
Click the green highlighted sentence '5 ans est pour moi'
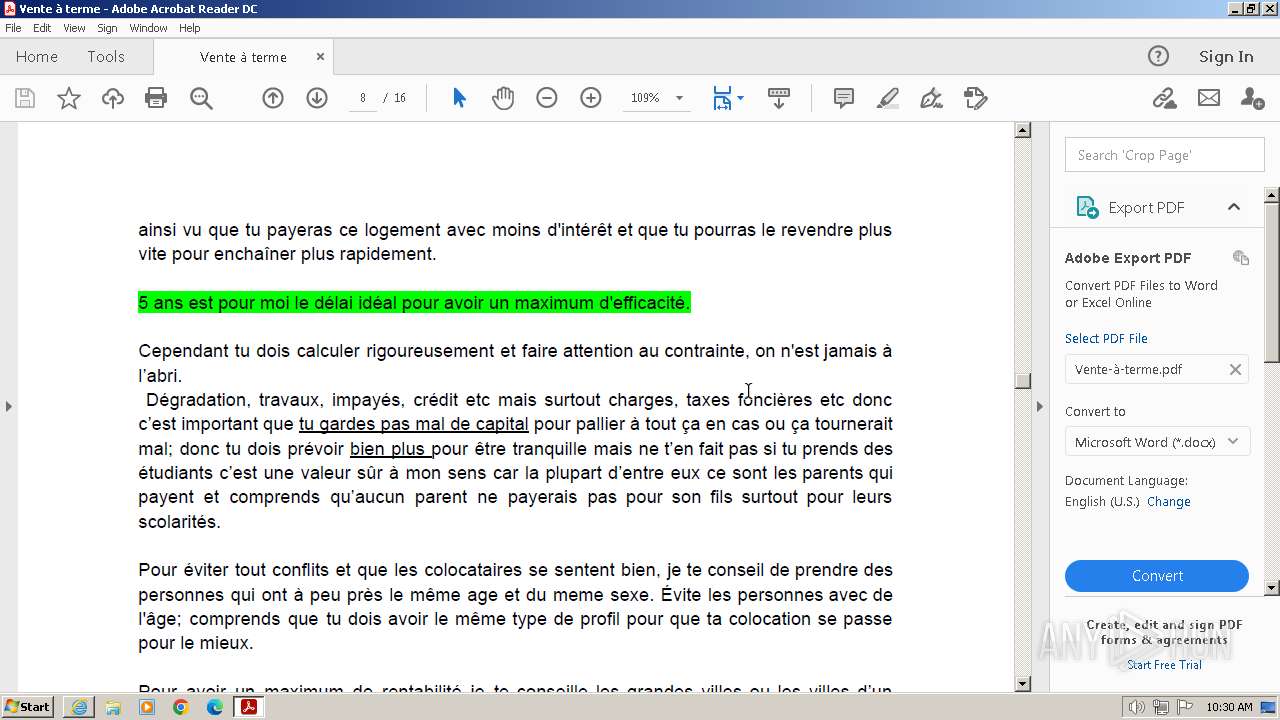(414, 303)
